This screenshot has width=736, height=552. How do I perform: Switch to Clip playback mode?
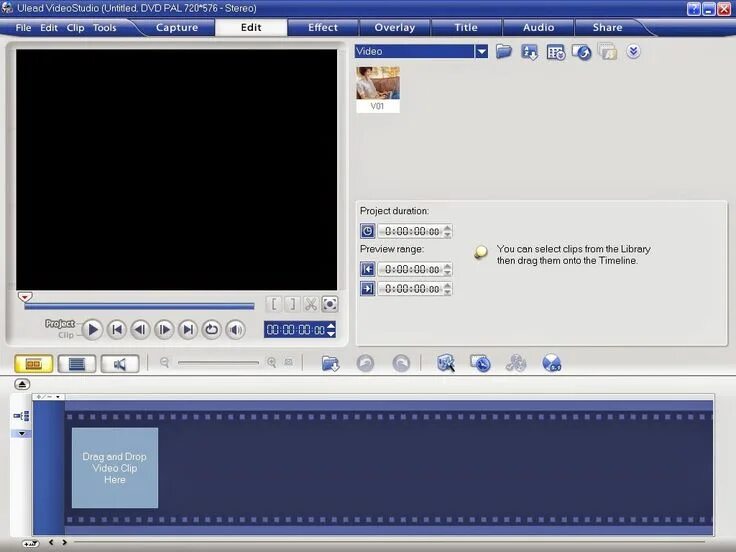pos(66,335)
